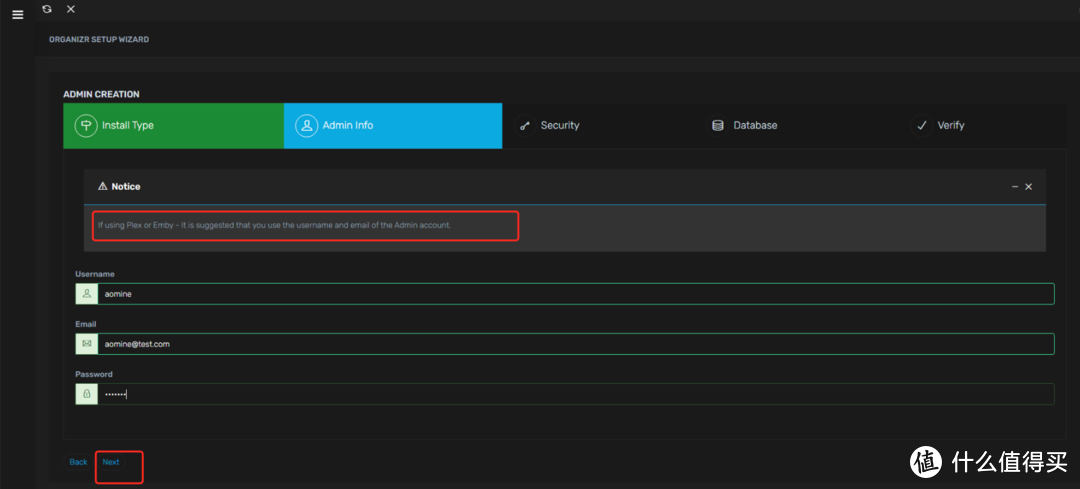
Task: Focus the Username input field
Action: coord(575,294)
